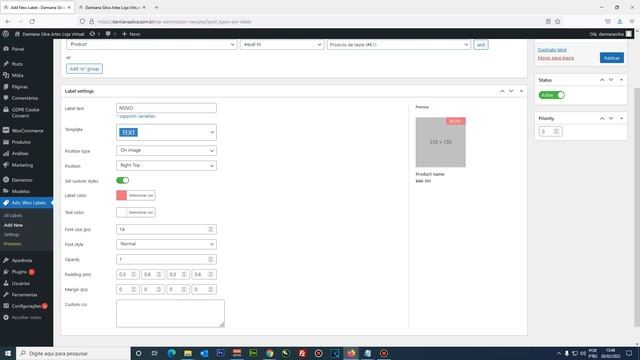
Task: Open the Premium submenu item
Action: click(x=12, y=244)
